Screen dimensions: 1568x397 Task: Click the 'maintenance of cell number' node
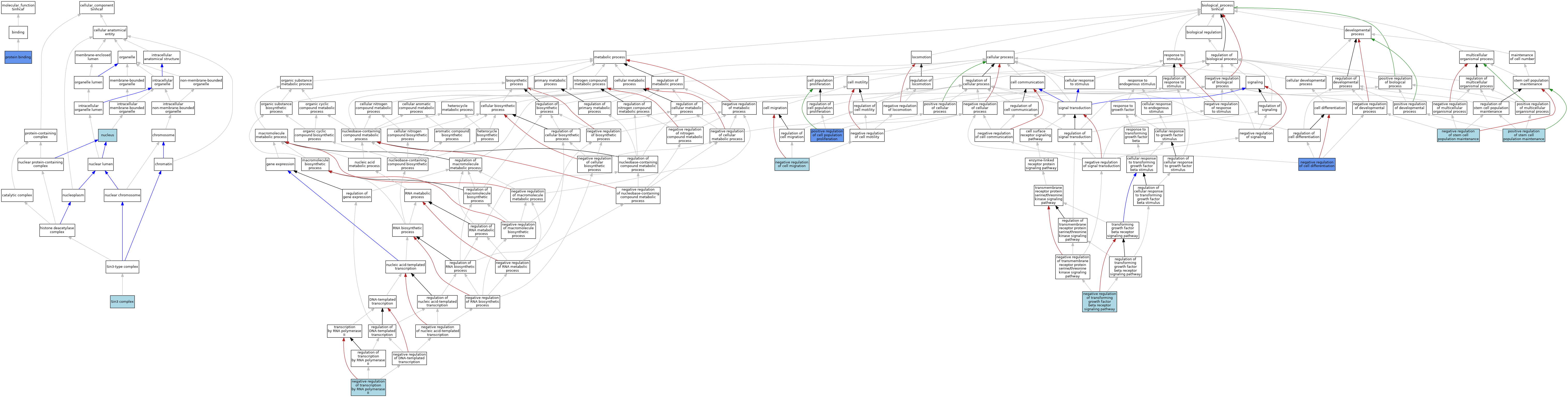[1522, 57]
